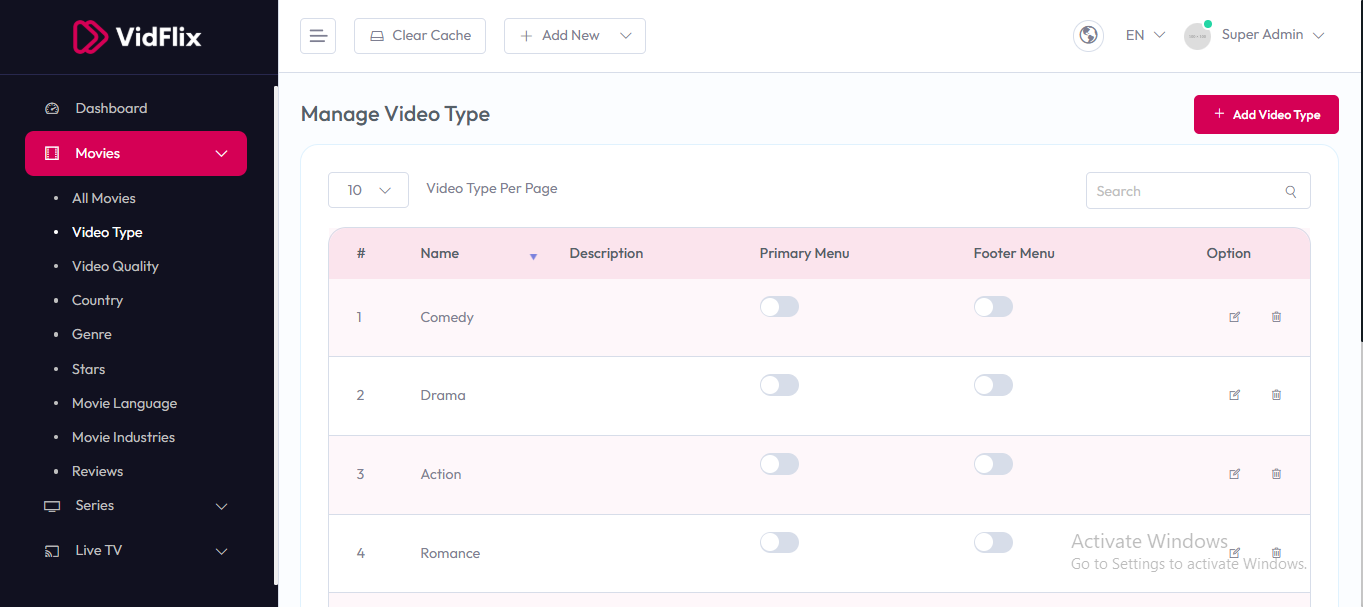Open the EN language dropdown
1363x607 pixels.
click(1145, 35)
